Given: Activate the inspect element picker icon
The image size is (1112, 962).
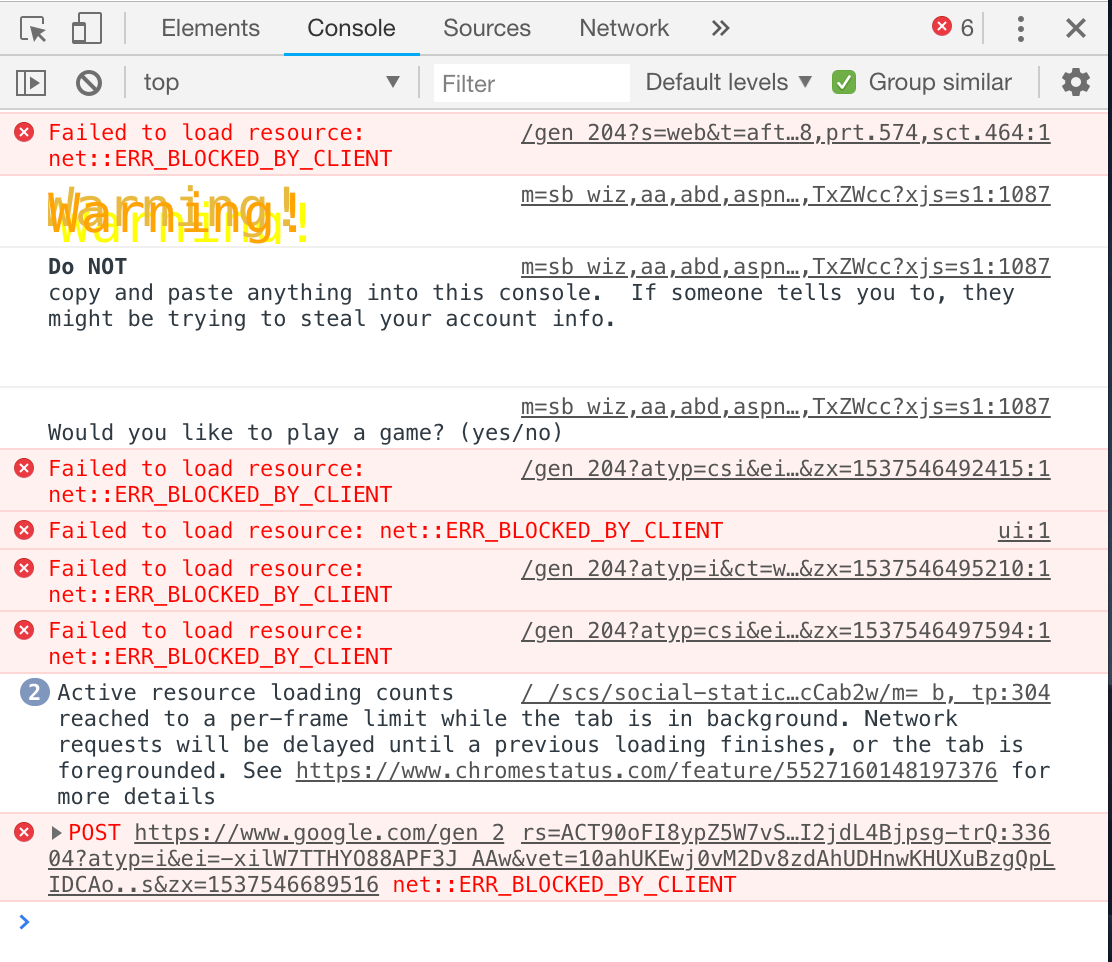Looking at the screenshot, I should point(33,29).
